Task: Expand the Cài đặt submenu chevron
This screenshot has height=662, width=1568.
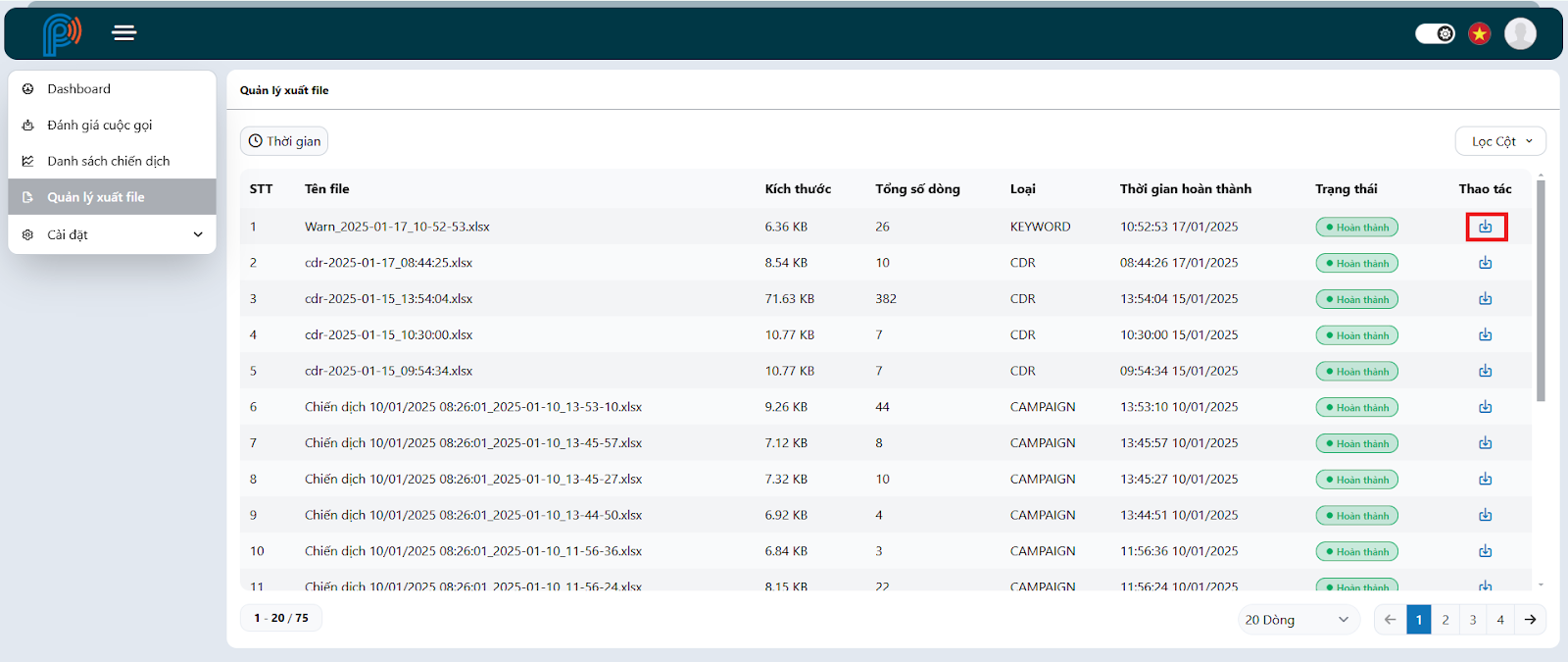Action: click(198, 235)
